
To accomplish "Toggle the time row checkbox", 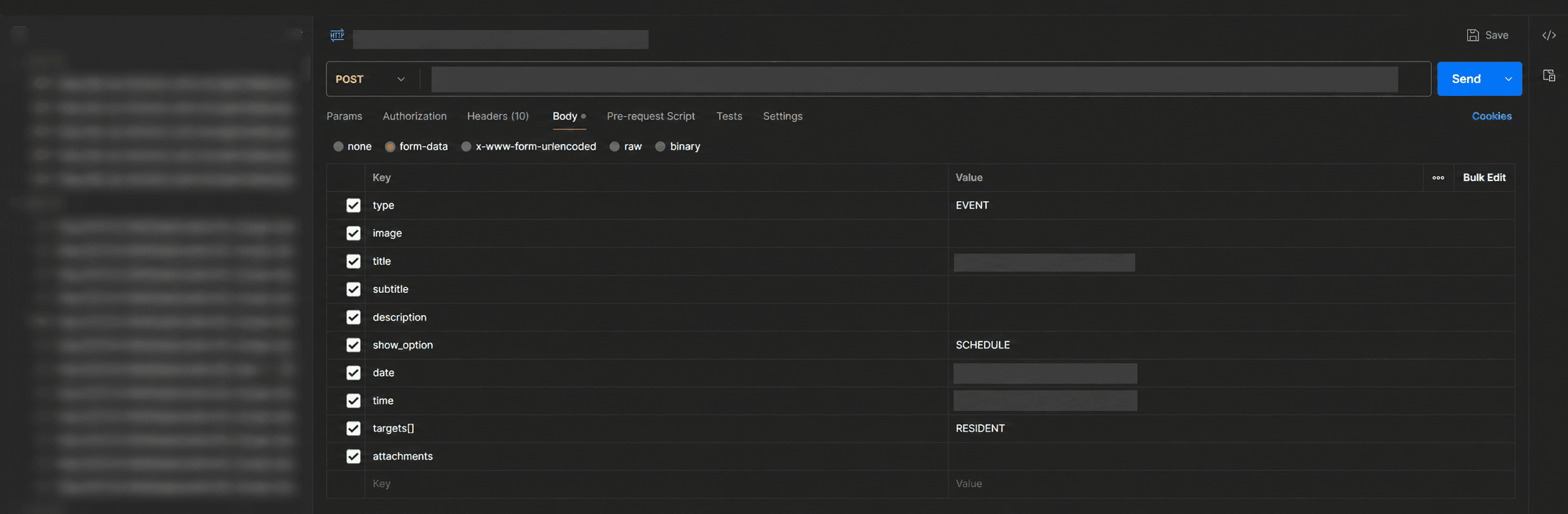I will 354,401.
